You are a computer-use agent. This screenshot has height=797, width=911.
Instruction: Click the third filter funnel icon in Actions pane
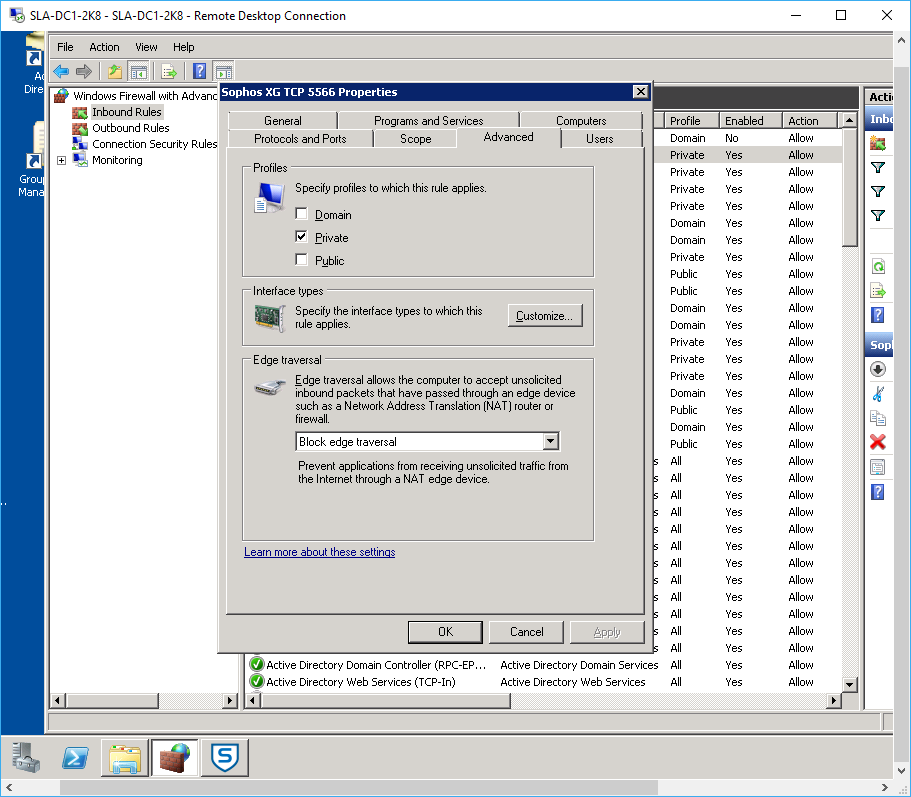878,216
